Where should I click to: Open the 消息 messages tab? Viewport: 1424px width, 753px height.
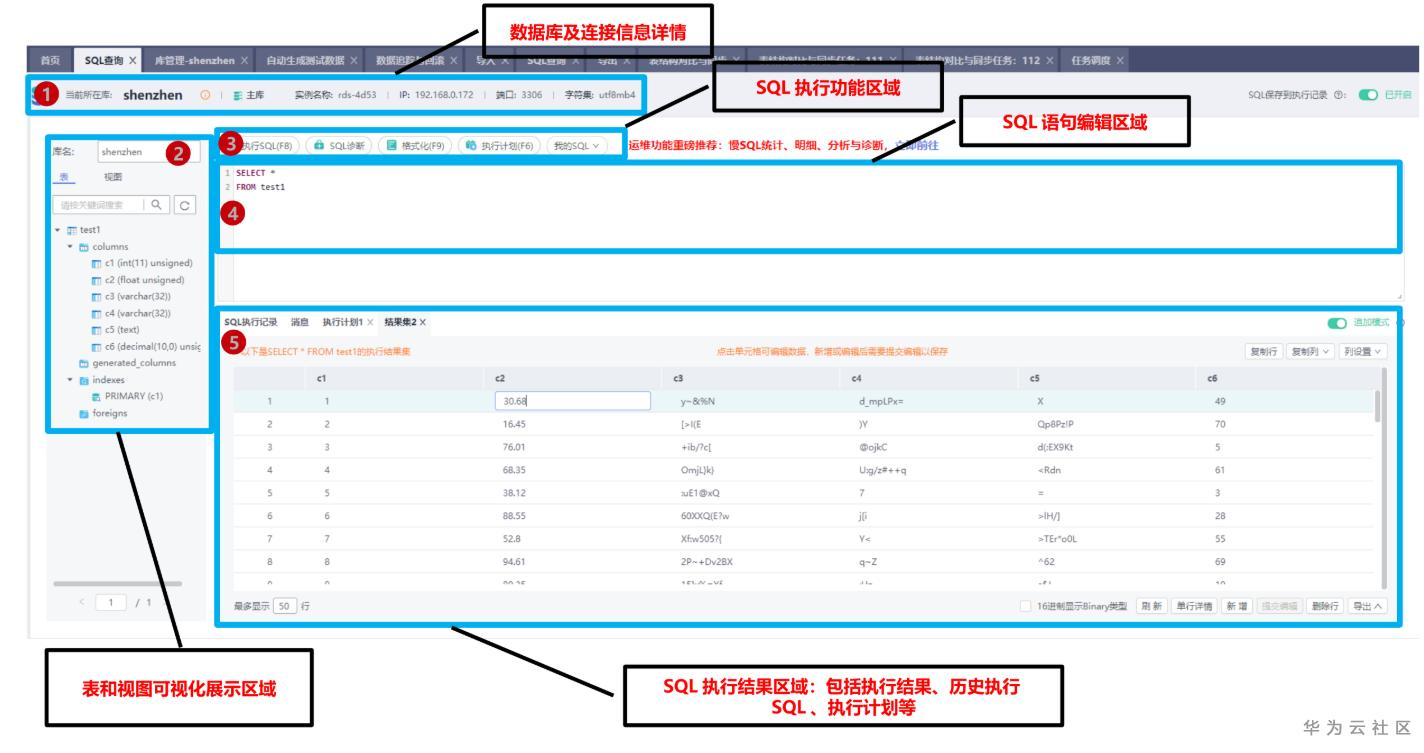300,322
